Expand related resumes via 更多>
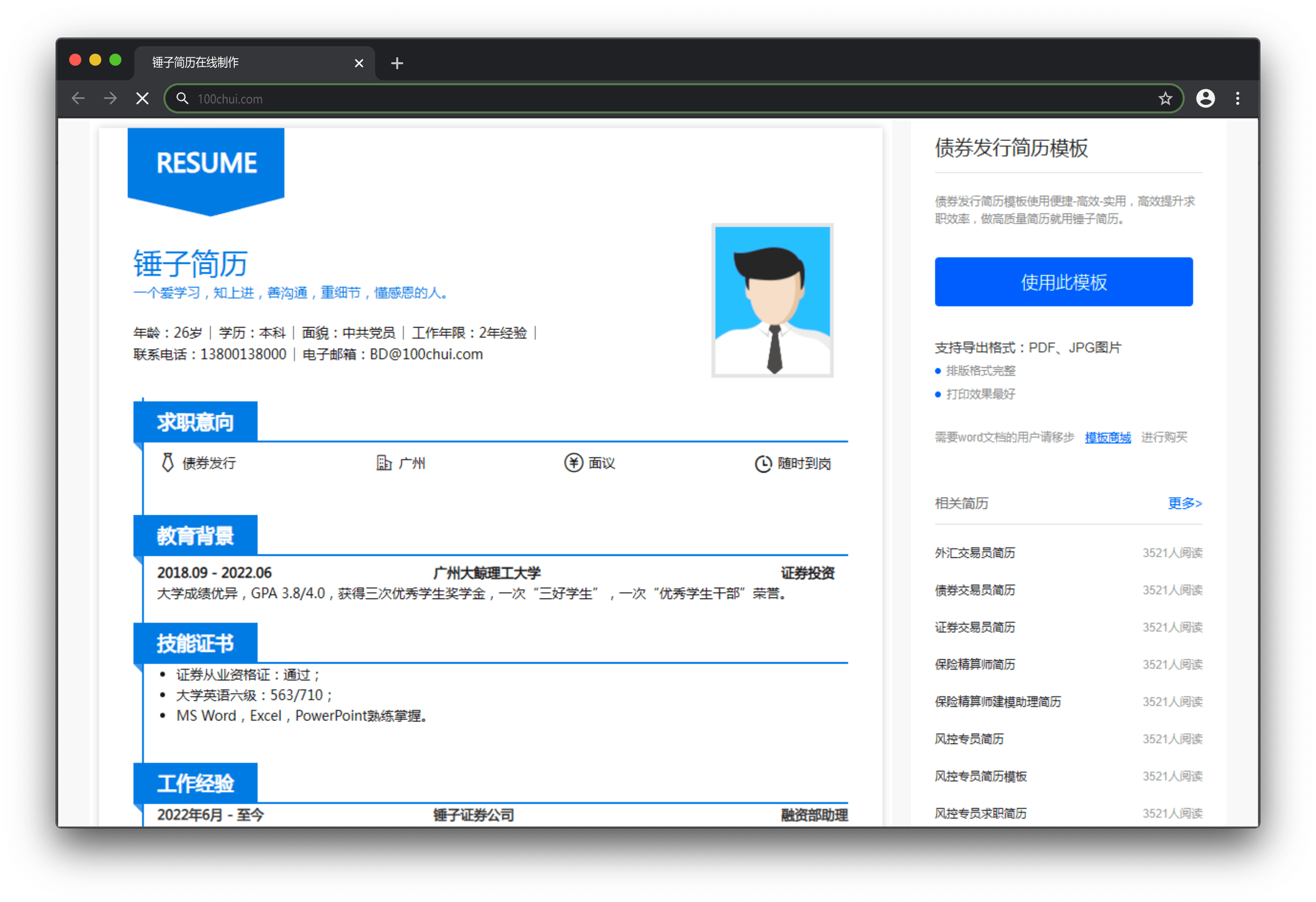The height and width of the screenshot is (902, 1316). point(1184,503)
